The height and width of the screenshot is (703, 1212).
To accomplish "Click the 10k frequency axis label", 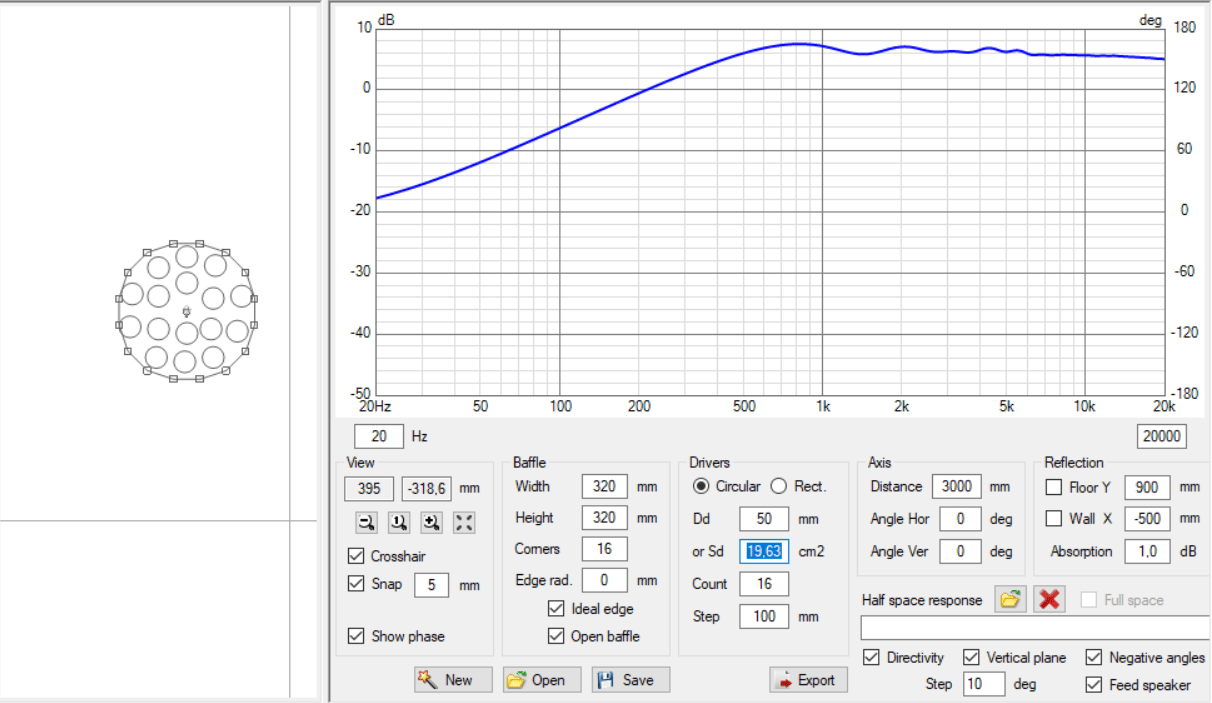I will click(1085, 406).
